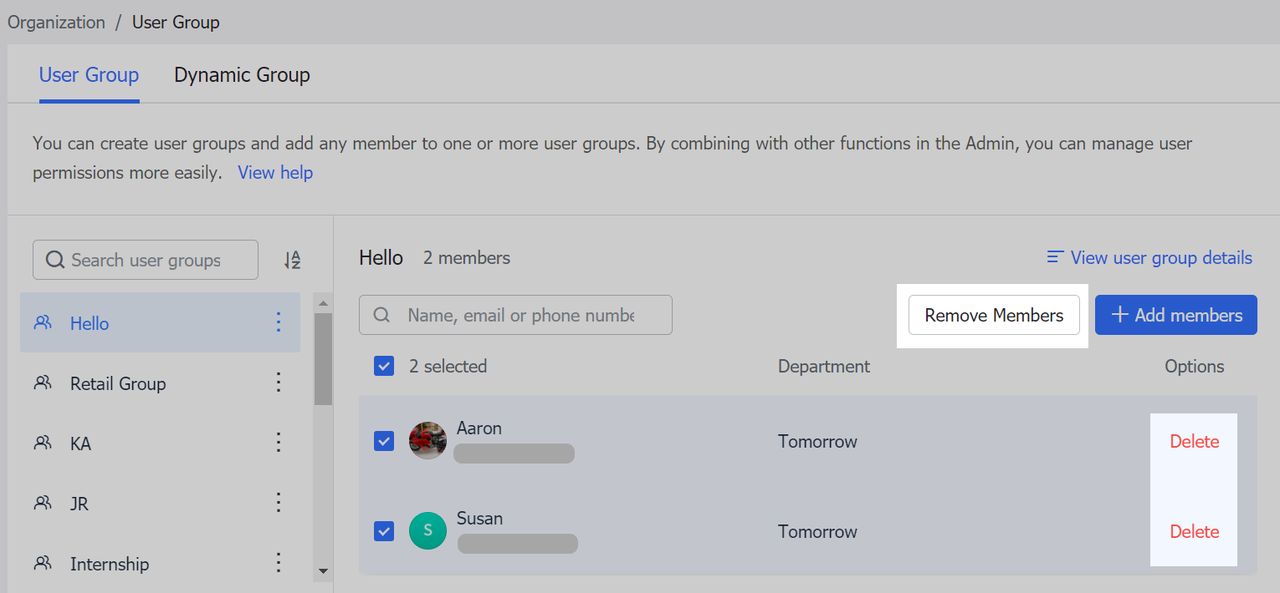
Task: Click the A-Z sort icon for groups
Action: (292, 260)
